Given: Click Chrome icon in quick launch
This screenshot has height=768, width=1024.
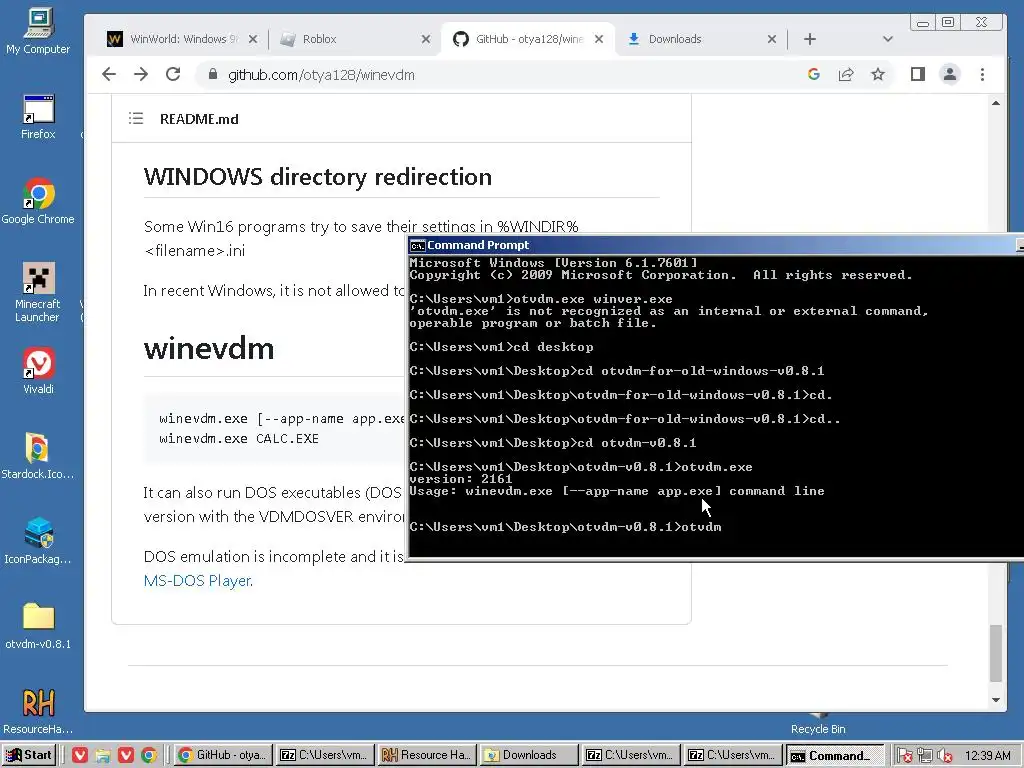Looking at the screenshot, I should pyautogui.click(x=149, y=755).
